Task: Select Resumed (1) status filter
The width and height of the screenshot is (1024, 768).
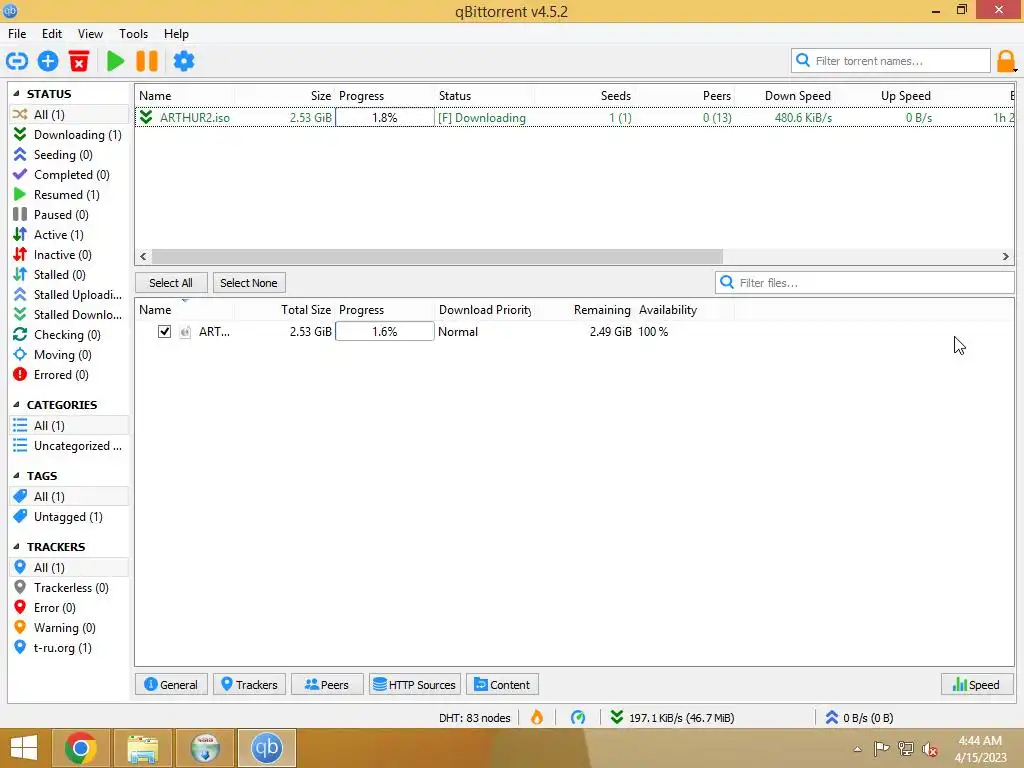Action: pyautogui.click(x=69, y=195)
